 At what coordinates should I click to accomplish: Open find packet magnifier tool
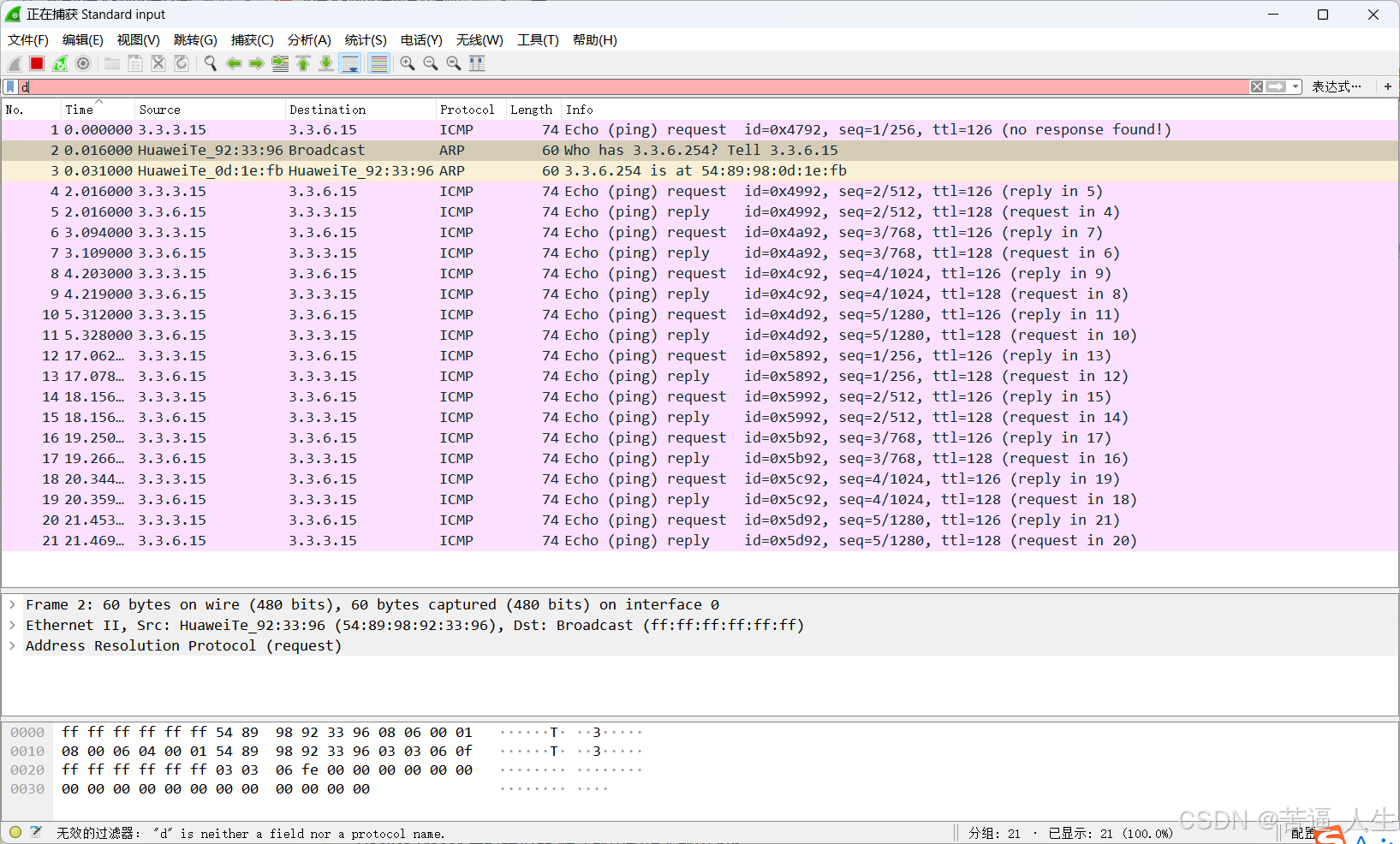211,63
